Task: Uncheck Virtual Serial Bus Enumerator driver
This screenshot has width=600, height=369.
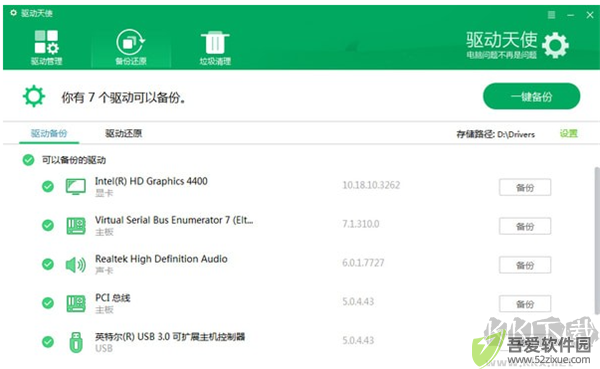Action: tap(48, 225)
